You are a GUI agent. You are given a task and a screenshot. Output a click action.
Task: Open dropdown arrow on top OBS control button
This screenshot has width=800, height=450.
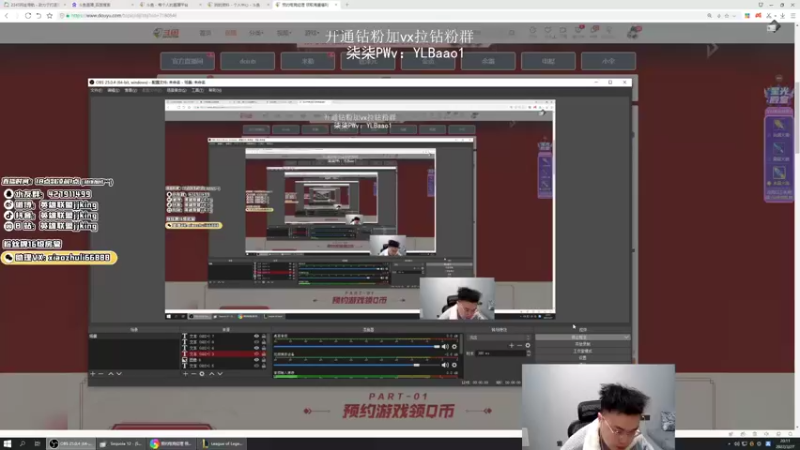click(x=627, y=337)
